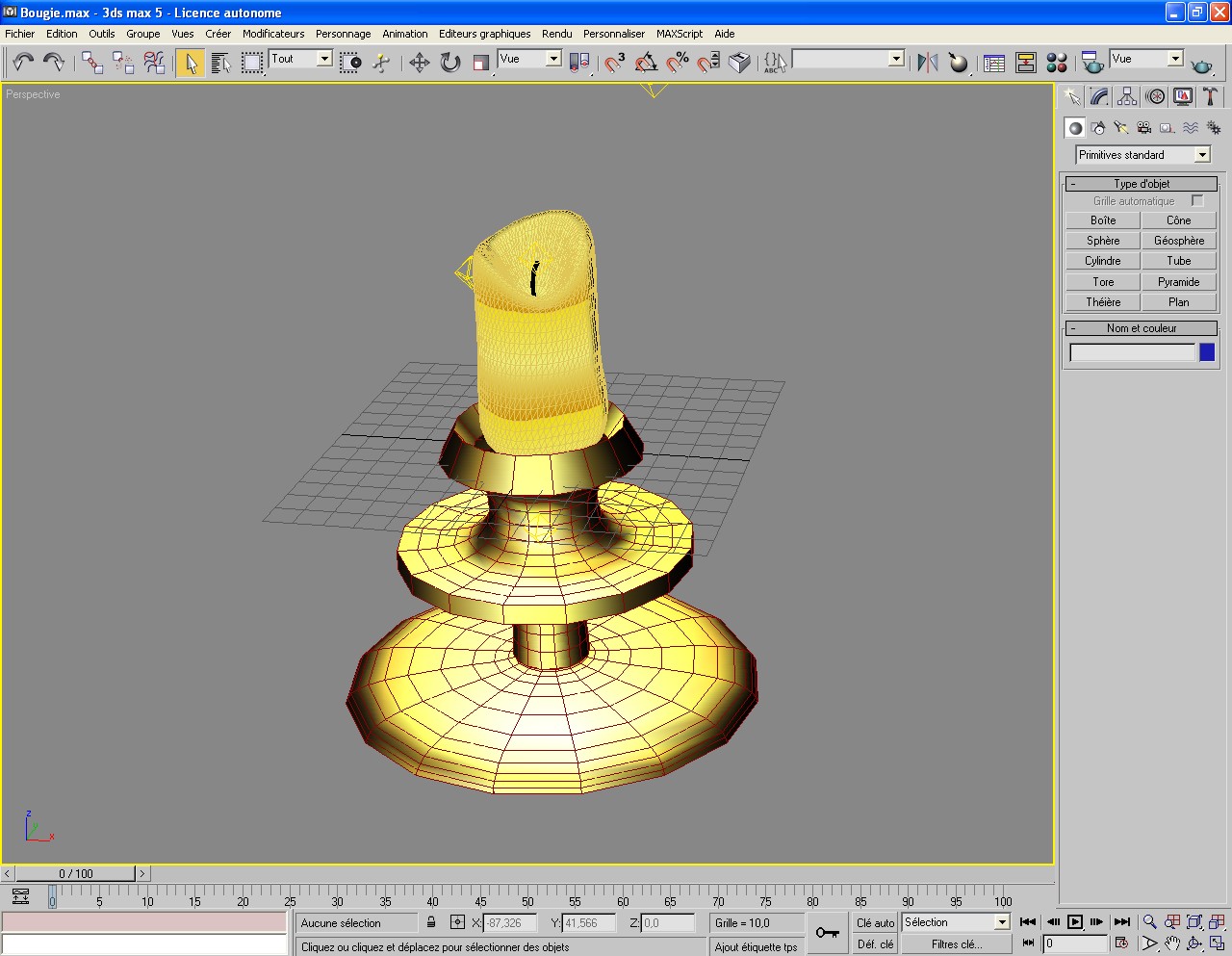
Task: Toggle the Clé auto button
Action: (x=875, y=922)
